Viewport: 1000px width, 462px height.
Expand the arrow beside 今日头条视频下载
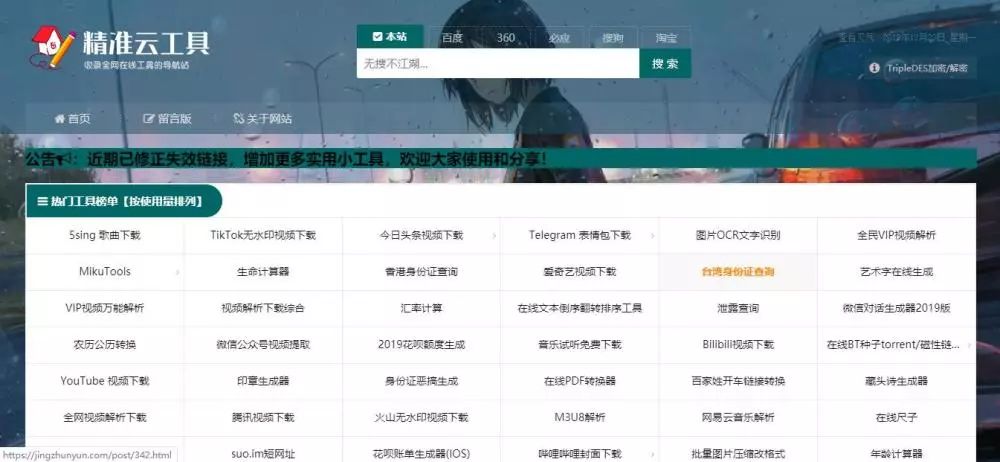click(494, 235)
